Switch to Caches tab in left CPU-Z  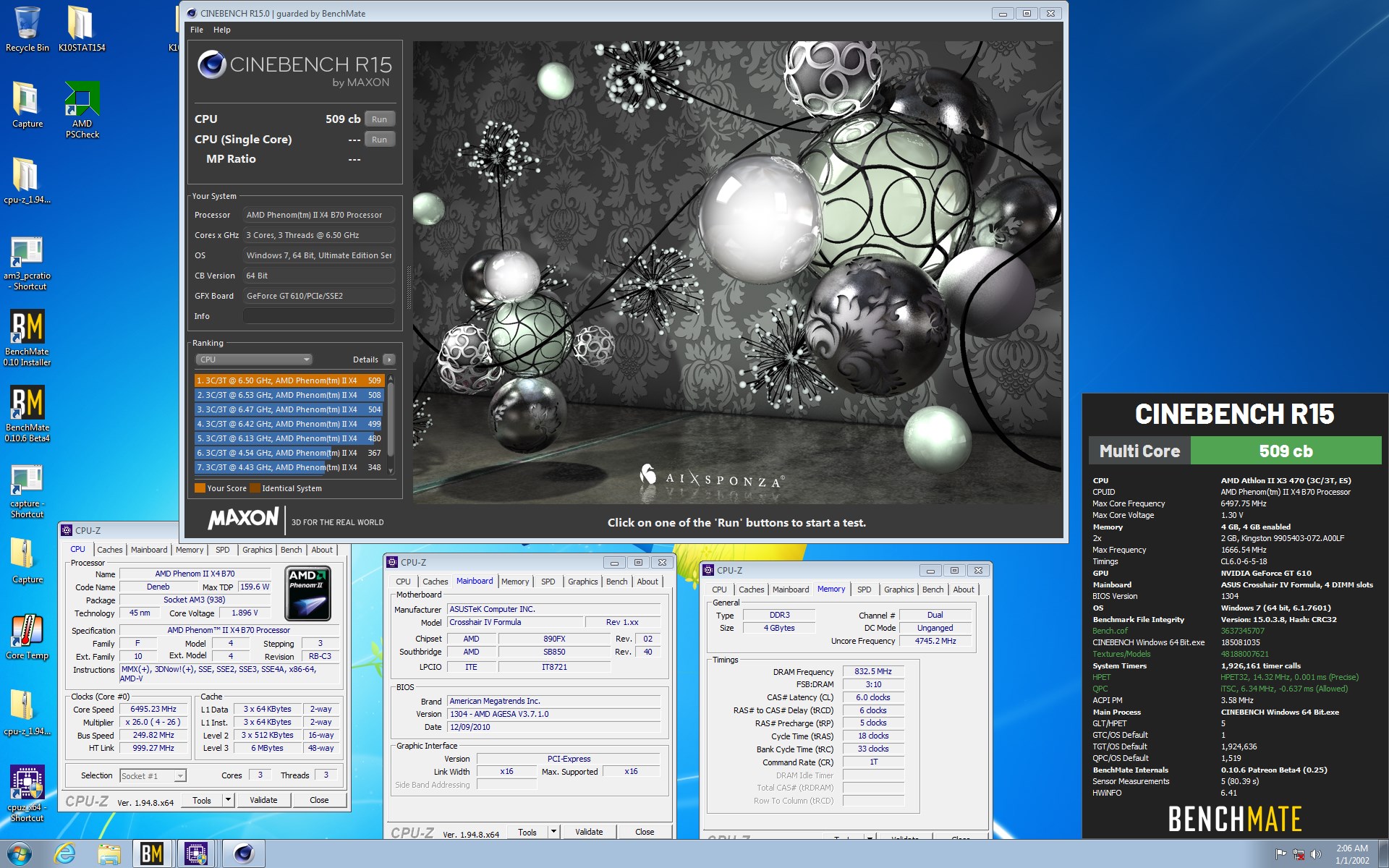(x=110, y=550)
